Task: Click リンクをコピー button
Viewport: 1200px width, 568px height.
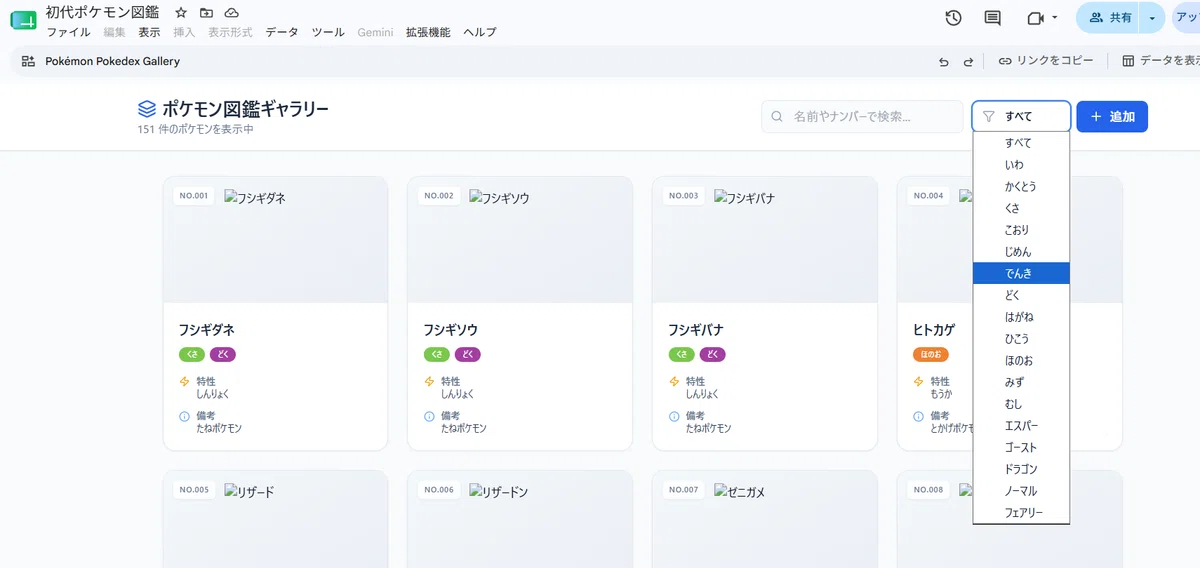Action: pyautogui.click(x=1045, y=61)
